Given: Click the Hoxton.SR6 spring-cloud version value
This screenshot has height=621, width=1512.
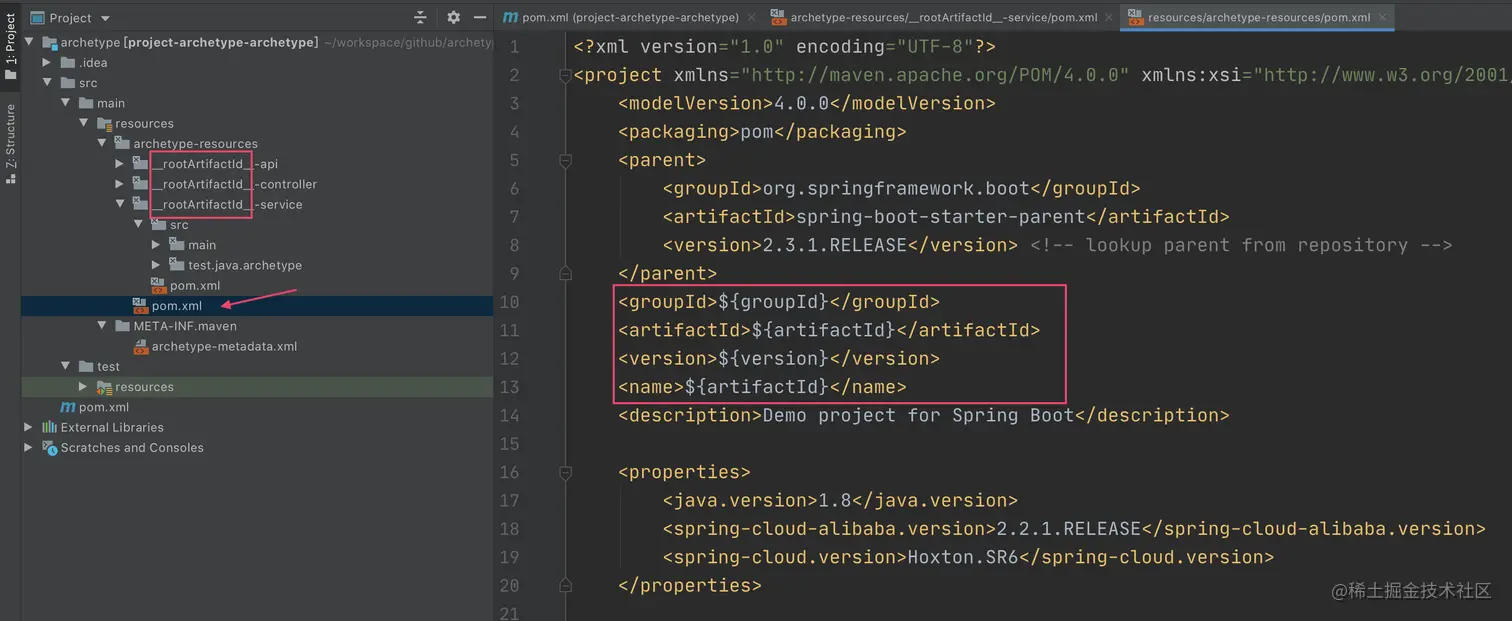Looking at the screenshot, I should pos(962,557).
